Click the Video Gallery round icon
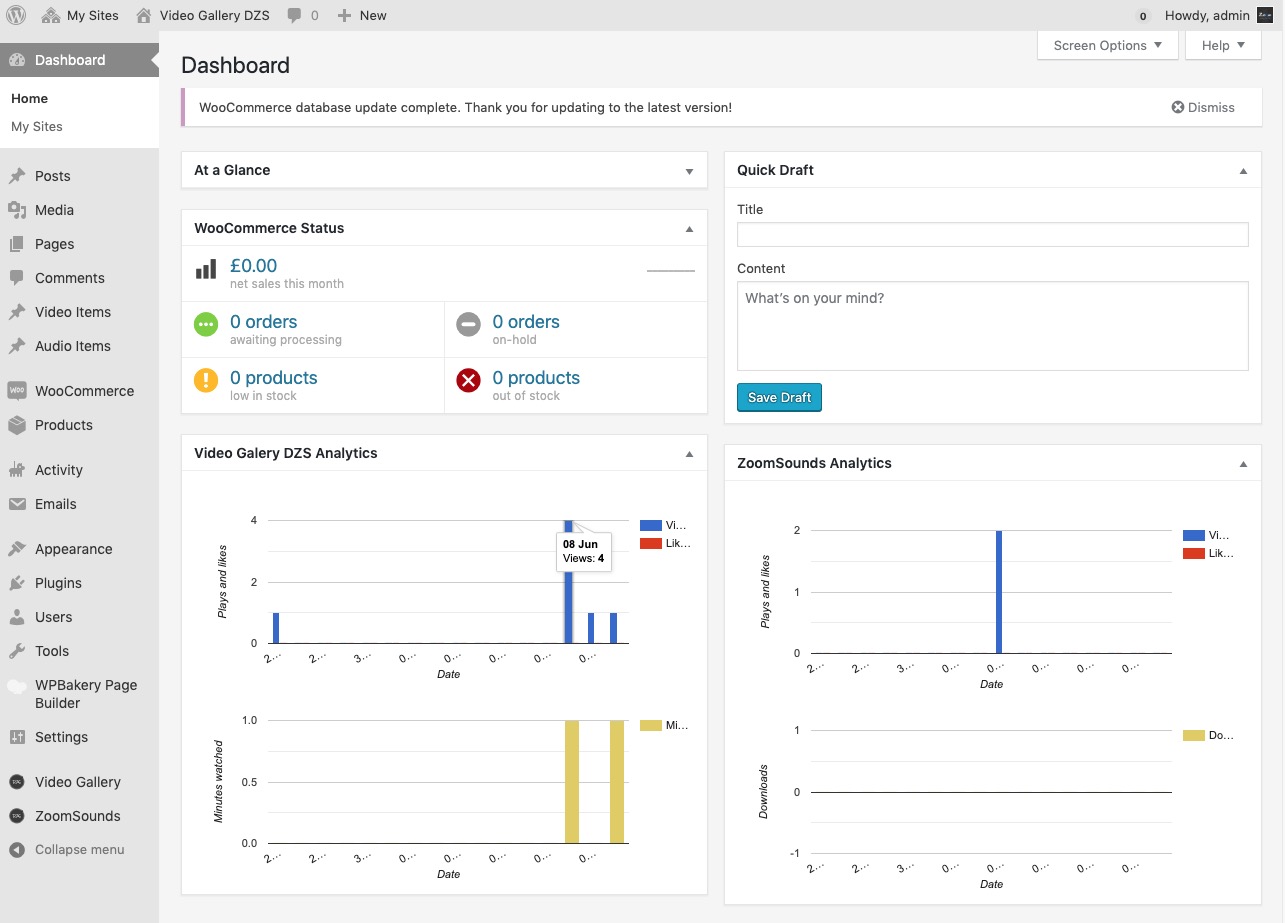1285x923 pixels. (x=17, y=782)
